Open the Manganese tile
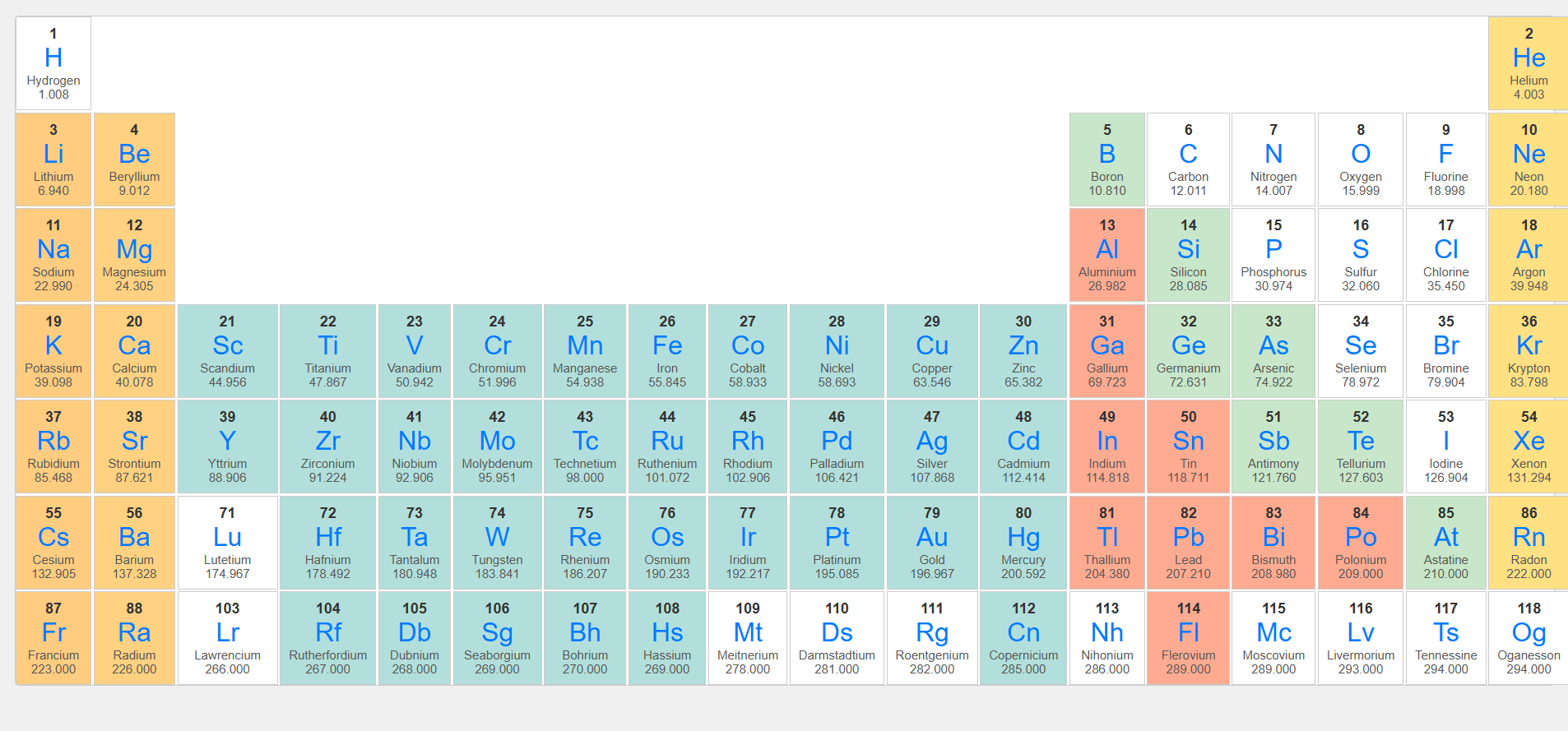The width and height of the screenshot is (1568, 731). coord(585,351)
